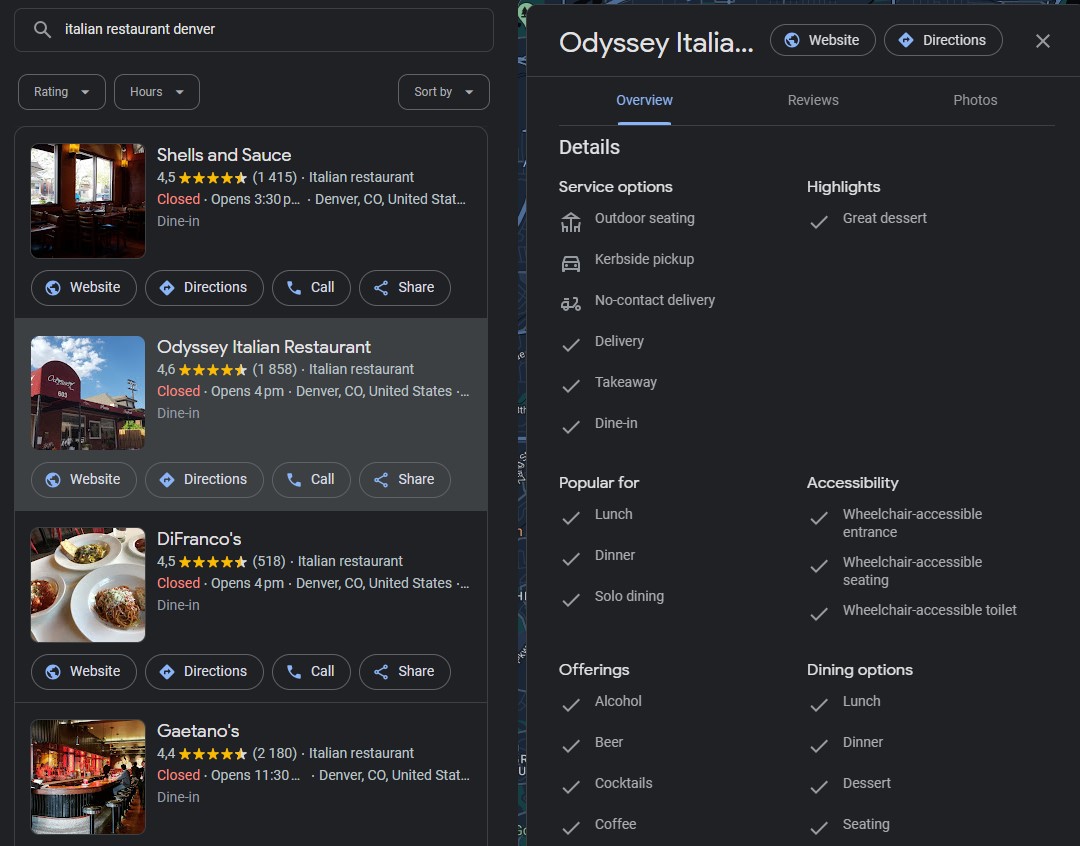This screenshot has height=846, width=1080.
Task: Visit Shells and Sauce website
Action: (84, 288)
